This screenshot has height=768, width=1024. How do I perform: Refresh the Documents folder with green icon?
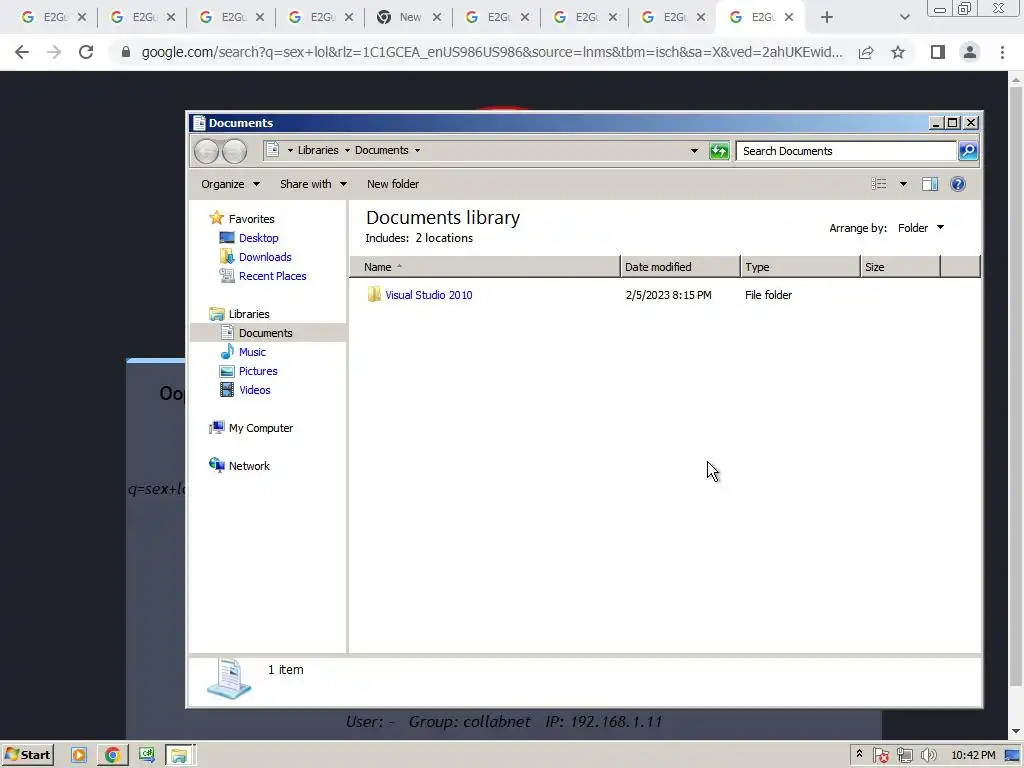(719, 151)
